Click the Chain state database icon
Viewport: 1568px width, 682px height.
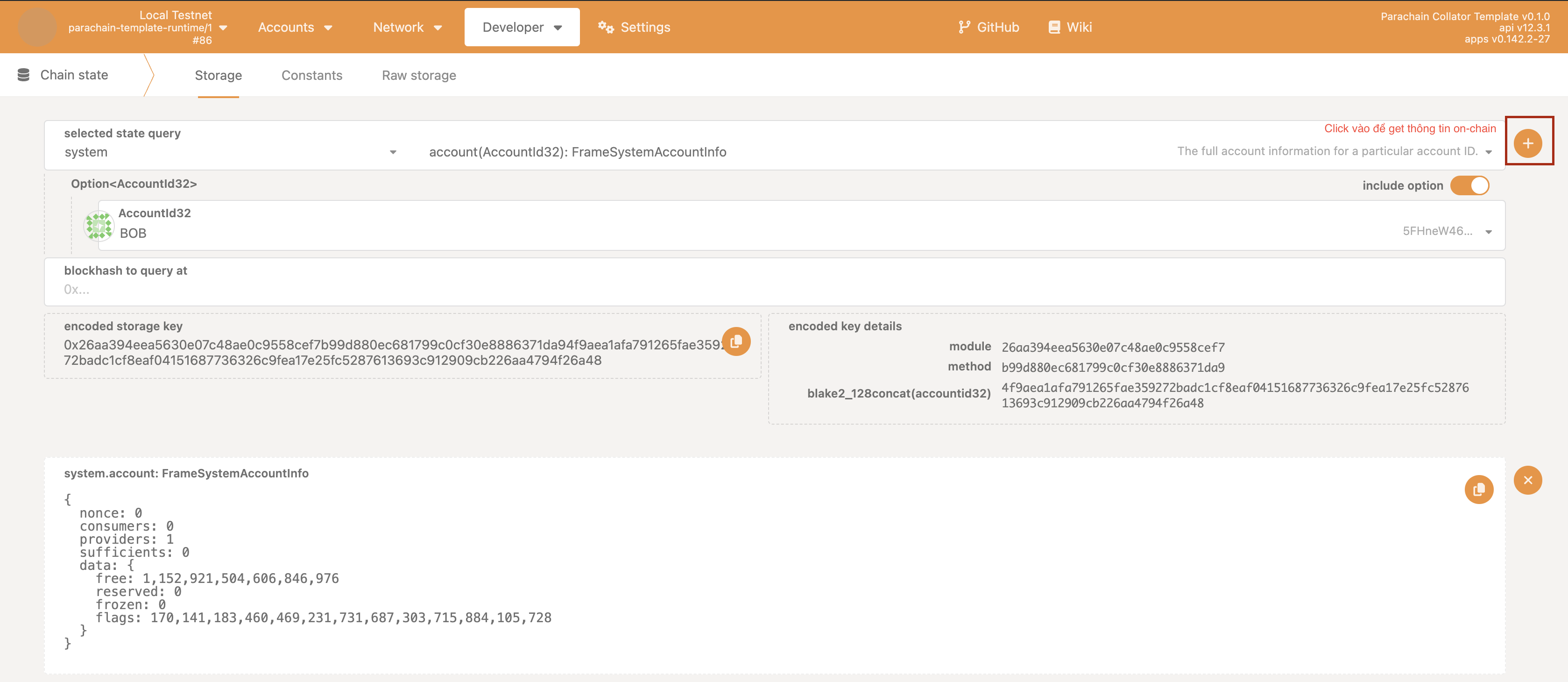click(24, 75)
